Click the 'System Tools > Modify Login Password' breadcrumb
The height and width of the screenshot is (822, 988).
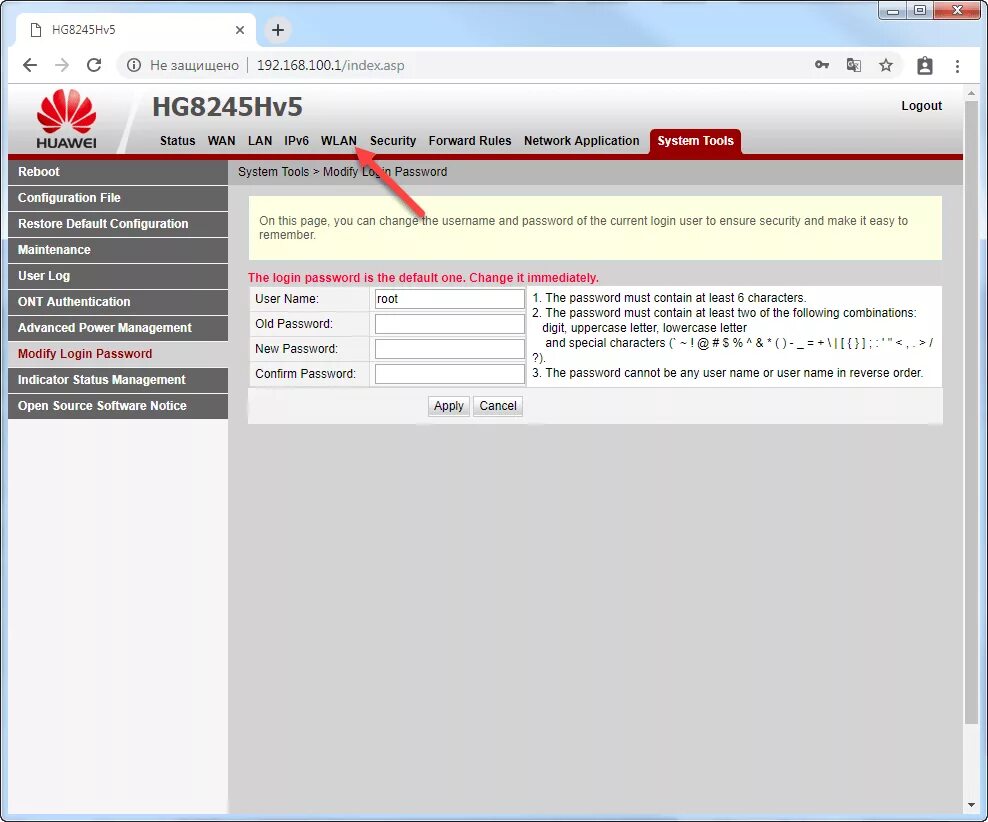(x=342, y=172)
